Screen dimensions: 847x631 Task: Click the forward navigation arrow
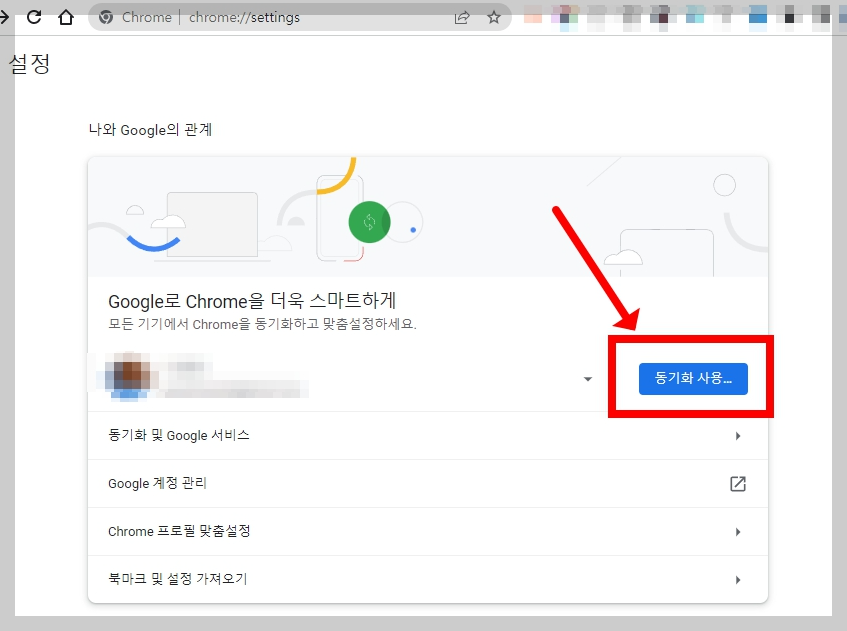pos(4,17)
